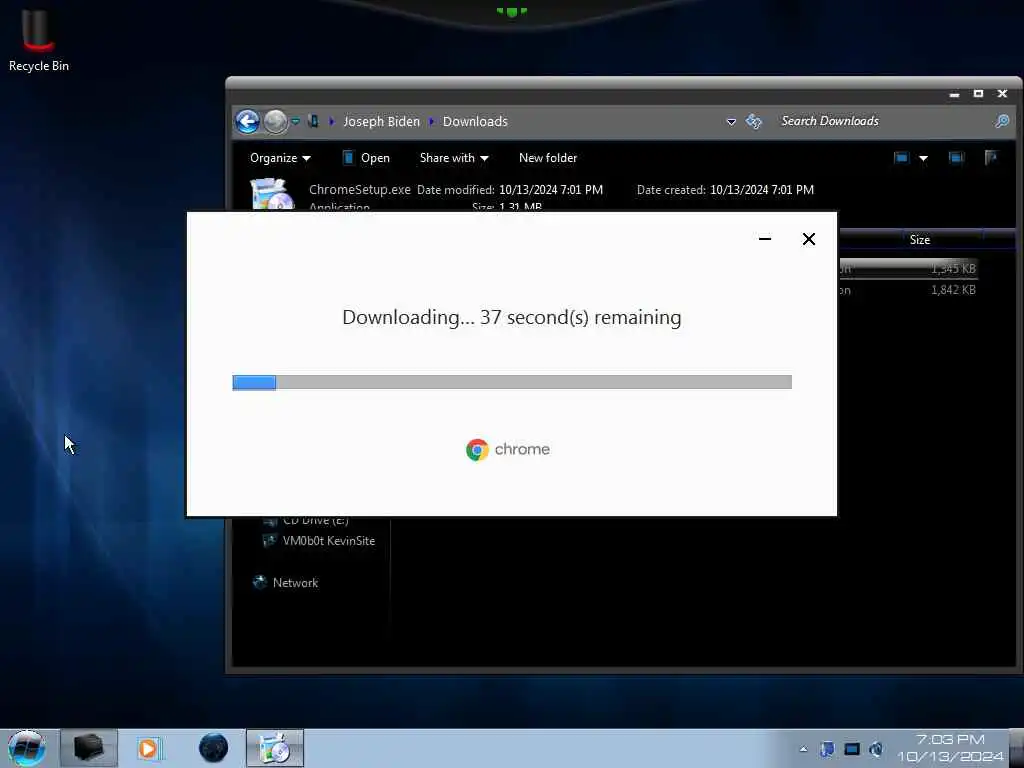Toggle the preview pane icon
This screenshot has width=1024, height=768.
tap(956, 158)
